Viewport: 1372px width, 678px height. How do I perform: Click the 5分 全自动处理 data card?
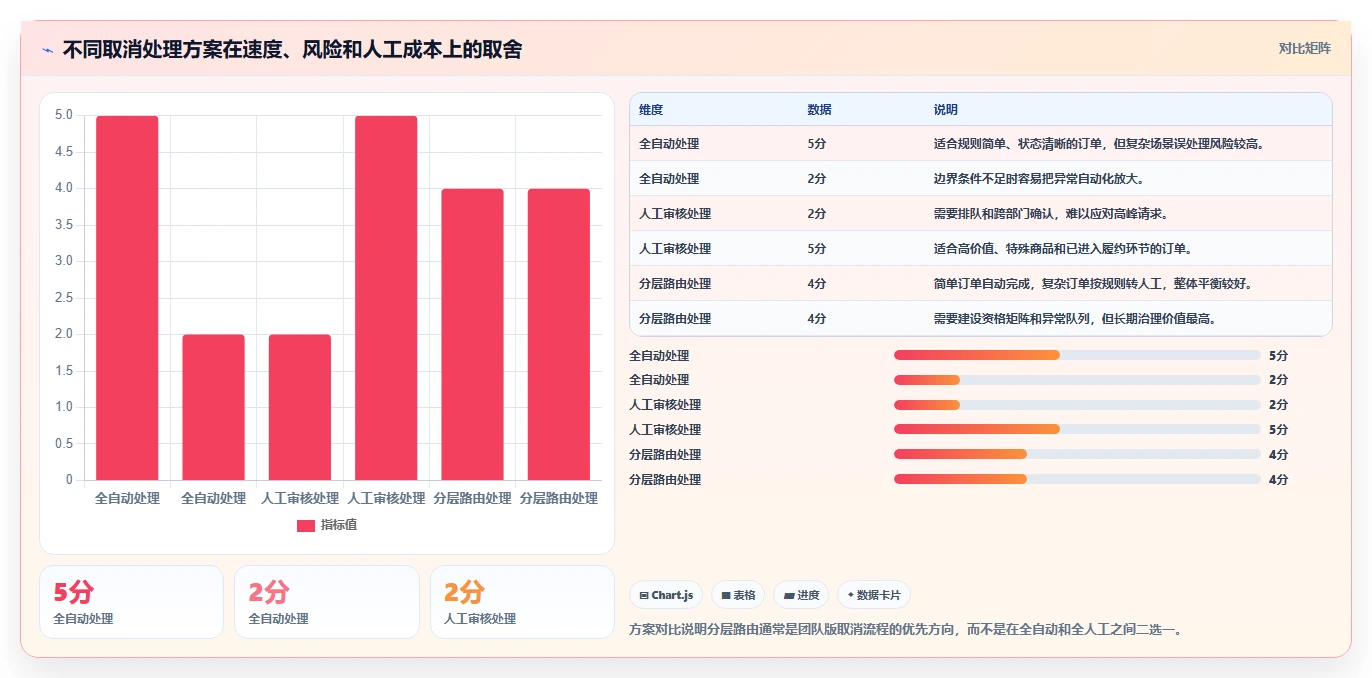[x=131, y=602]
